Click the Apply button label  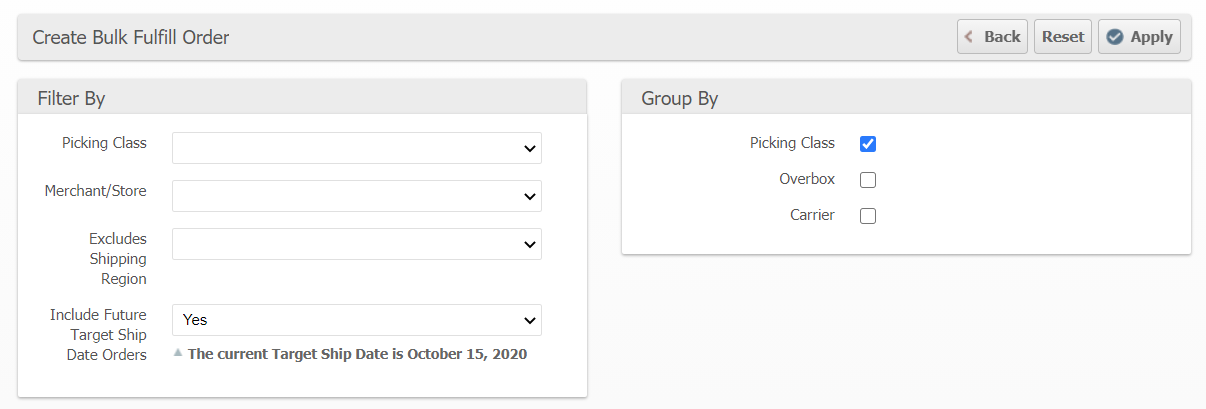point(1151,37)
